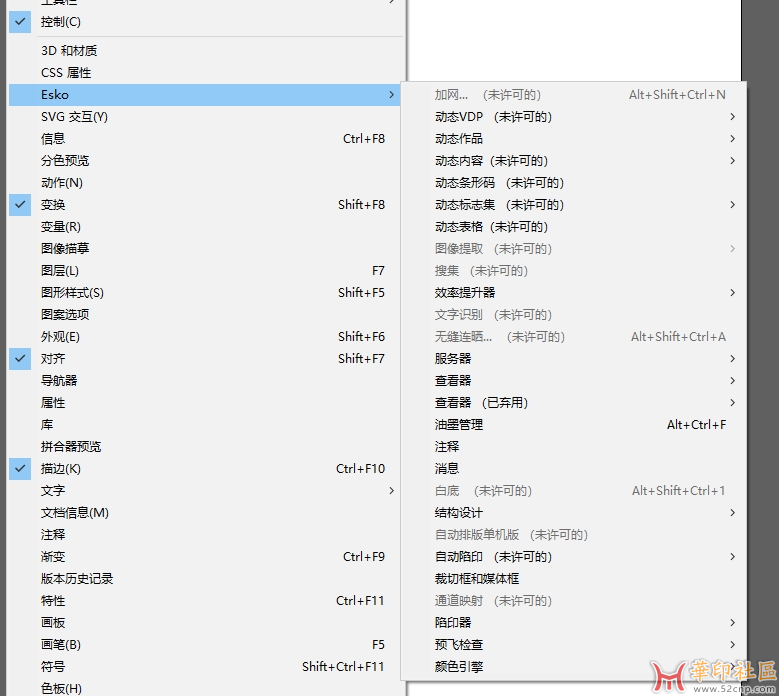Open the 图案选项 panel
This screenshot has height=696, width=779.
204,314
